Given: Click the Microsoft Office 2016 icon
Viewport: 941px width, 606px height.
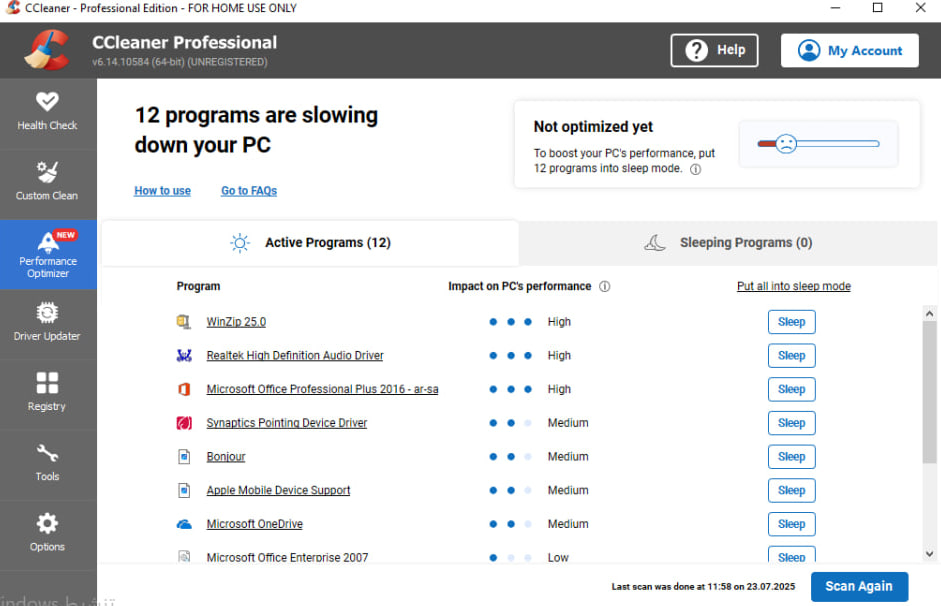Looking at the screenshot, I should tap(184, 389).
